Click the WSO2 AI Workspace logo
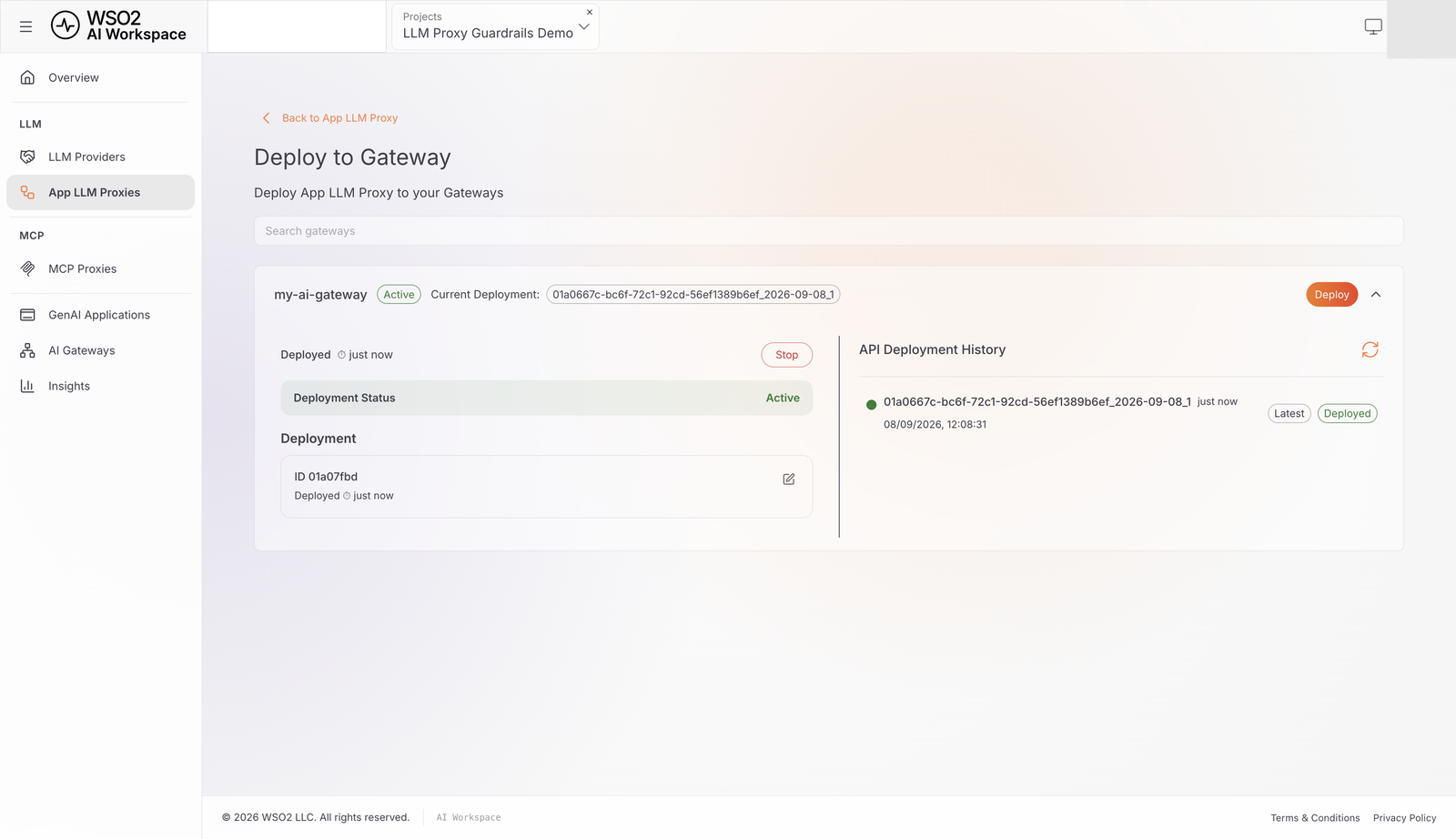The width and height of the screenshot is (1456, 839). (118, 25)
